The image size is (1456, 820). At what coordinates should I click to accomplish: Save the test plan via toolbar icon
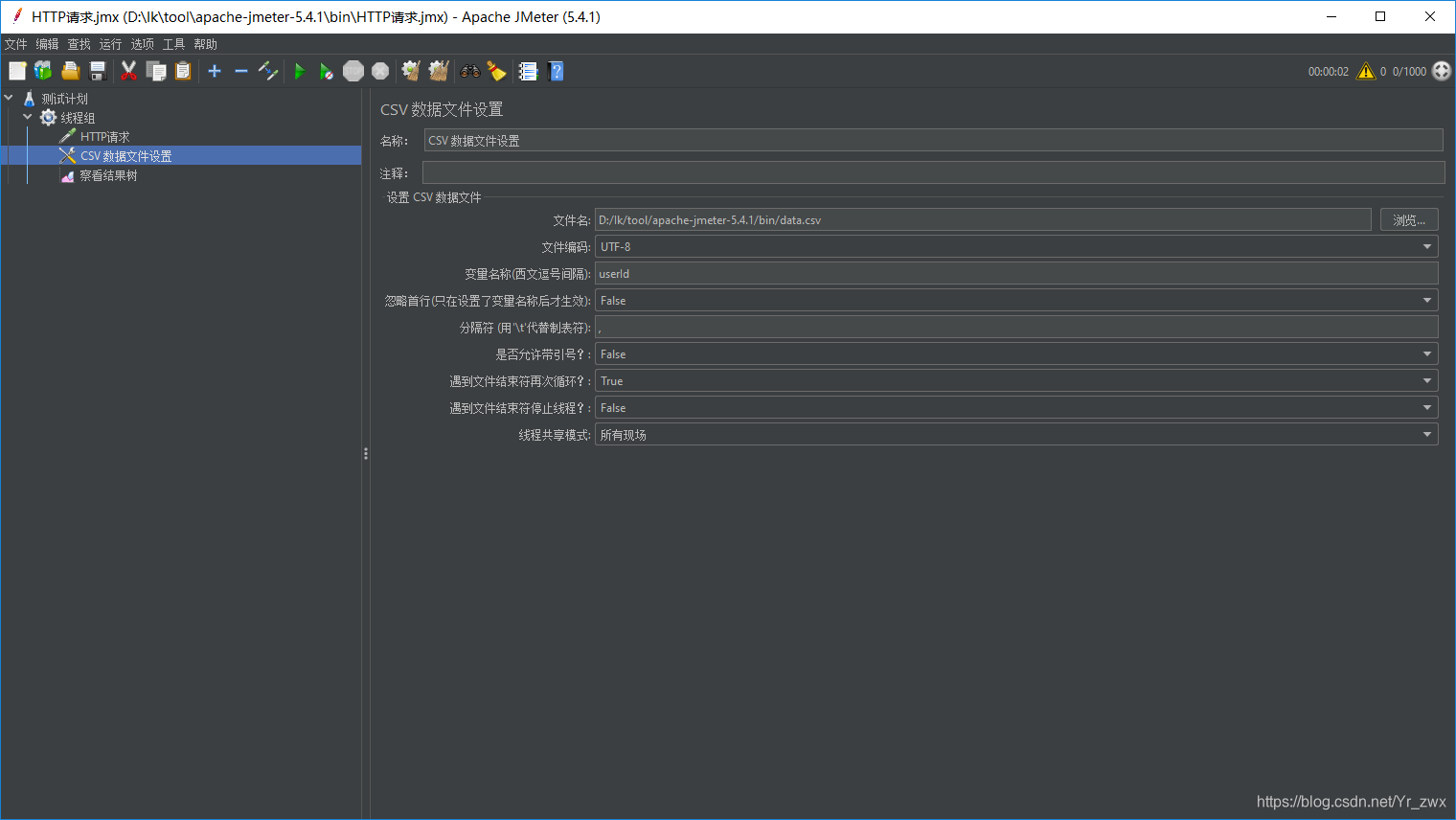coord(97,70)
